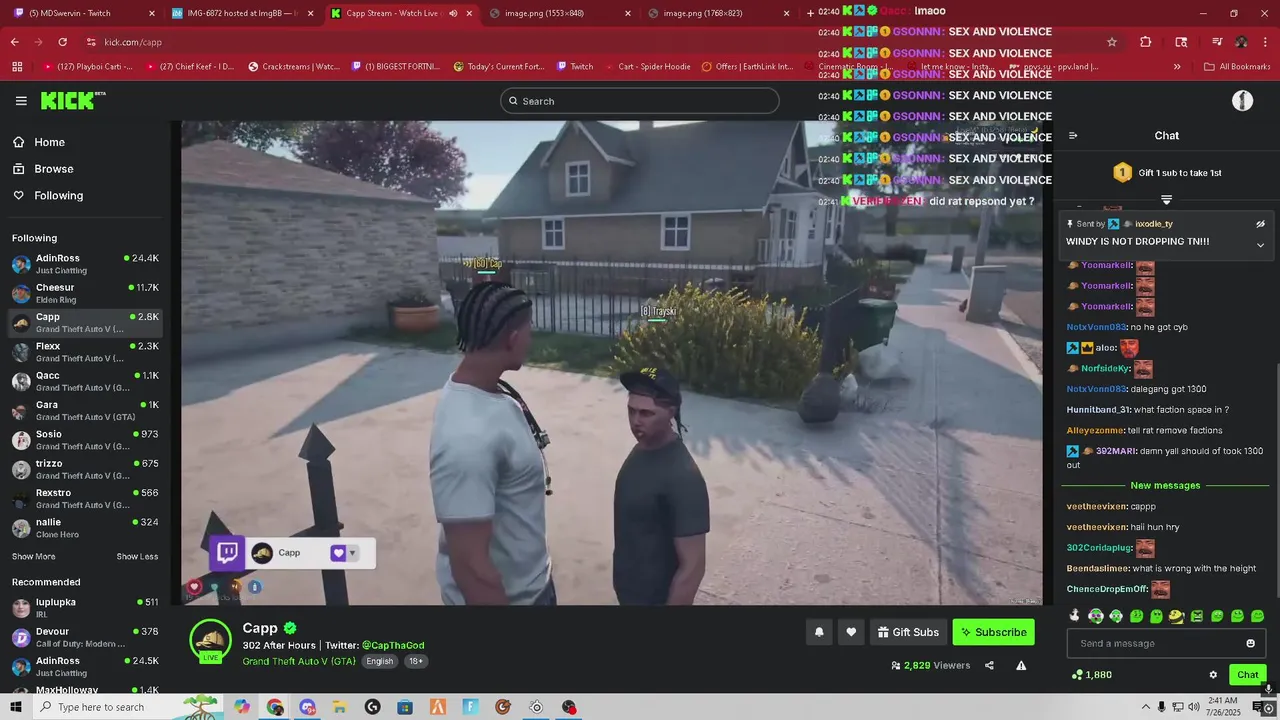Image resolution: width=1280 pixels, height=720 pixels.
Task: Open Cart - Spider Hoodie bookmark
Action: coord(647,67)
